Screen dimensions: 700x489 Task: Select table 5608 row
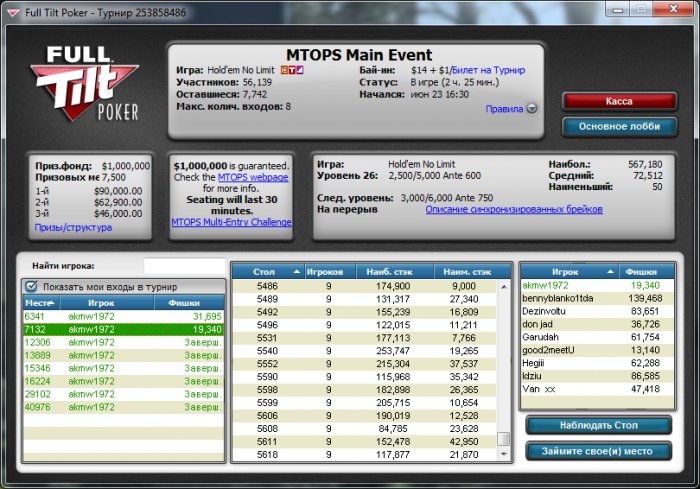[x=365, y=428]
